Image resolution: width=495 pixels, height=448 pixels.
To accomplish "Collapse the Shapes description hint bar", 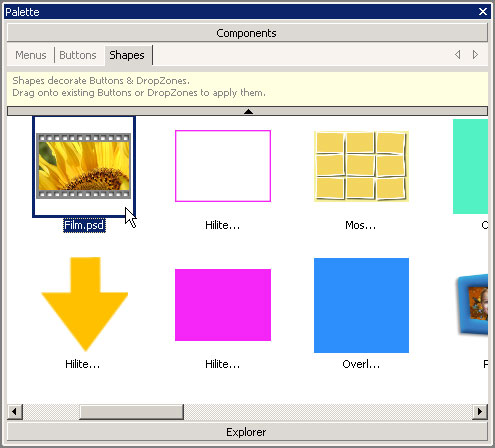I will 247,111.
